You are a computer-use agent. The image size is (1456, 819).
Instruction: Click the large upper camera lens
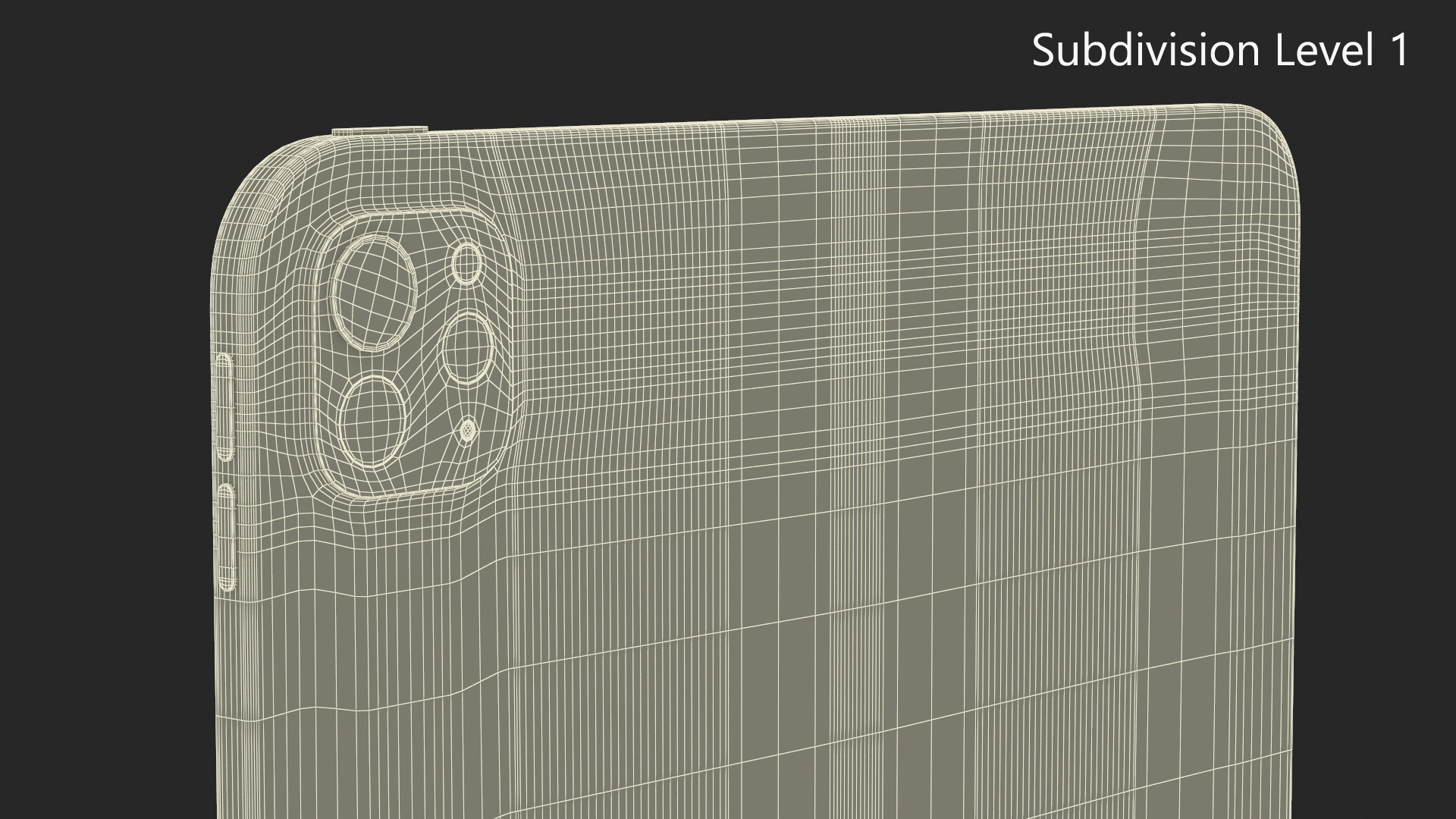(374, 294)
